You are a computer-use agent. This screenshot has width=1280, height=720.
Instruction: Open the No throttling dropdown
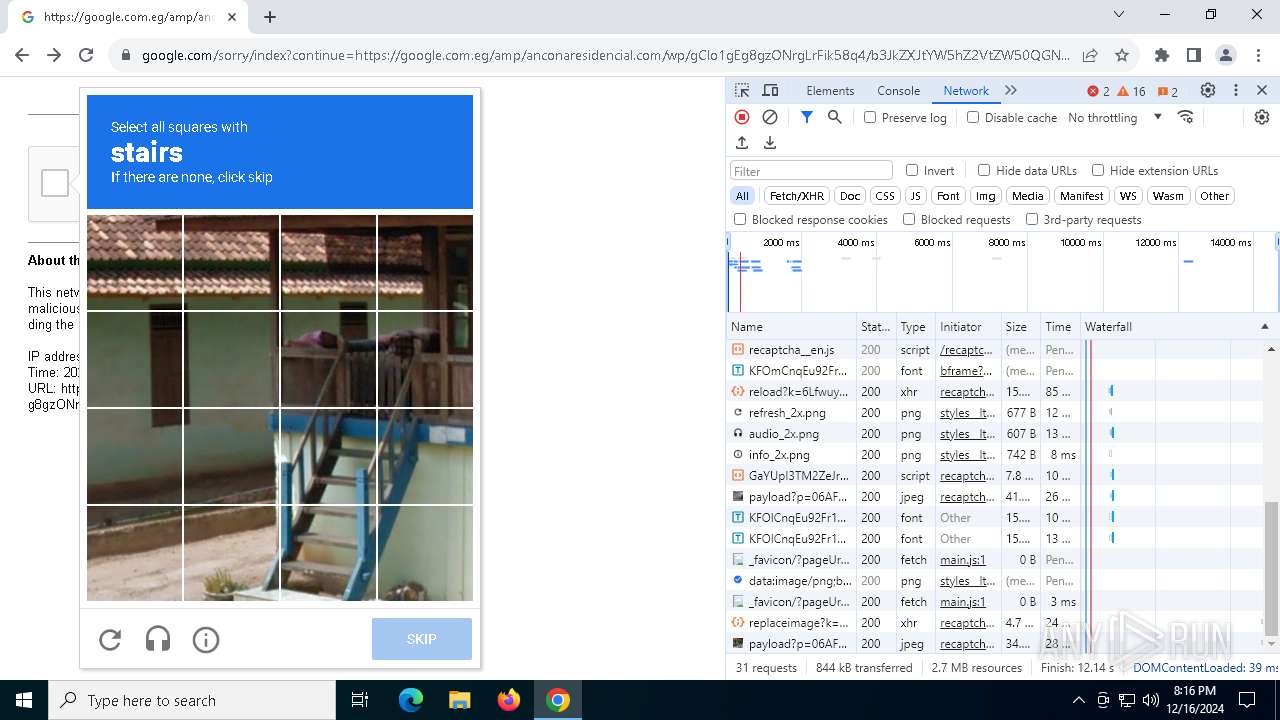pos(1115,117)
